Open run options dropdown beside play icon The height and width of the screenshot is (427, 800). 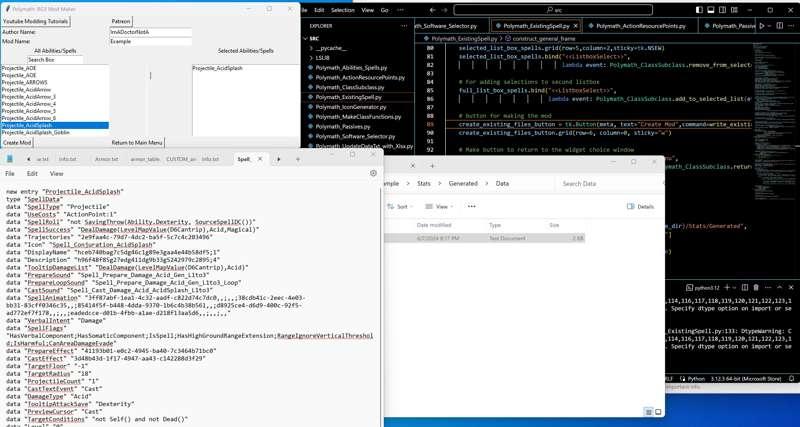(x=769, y=26)
